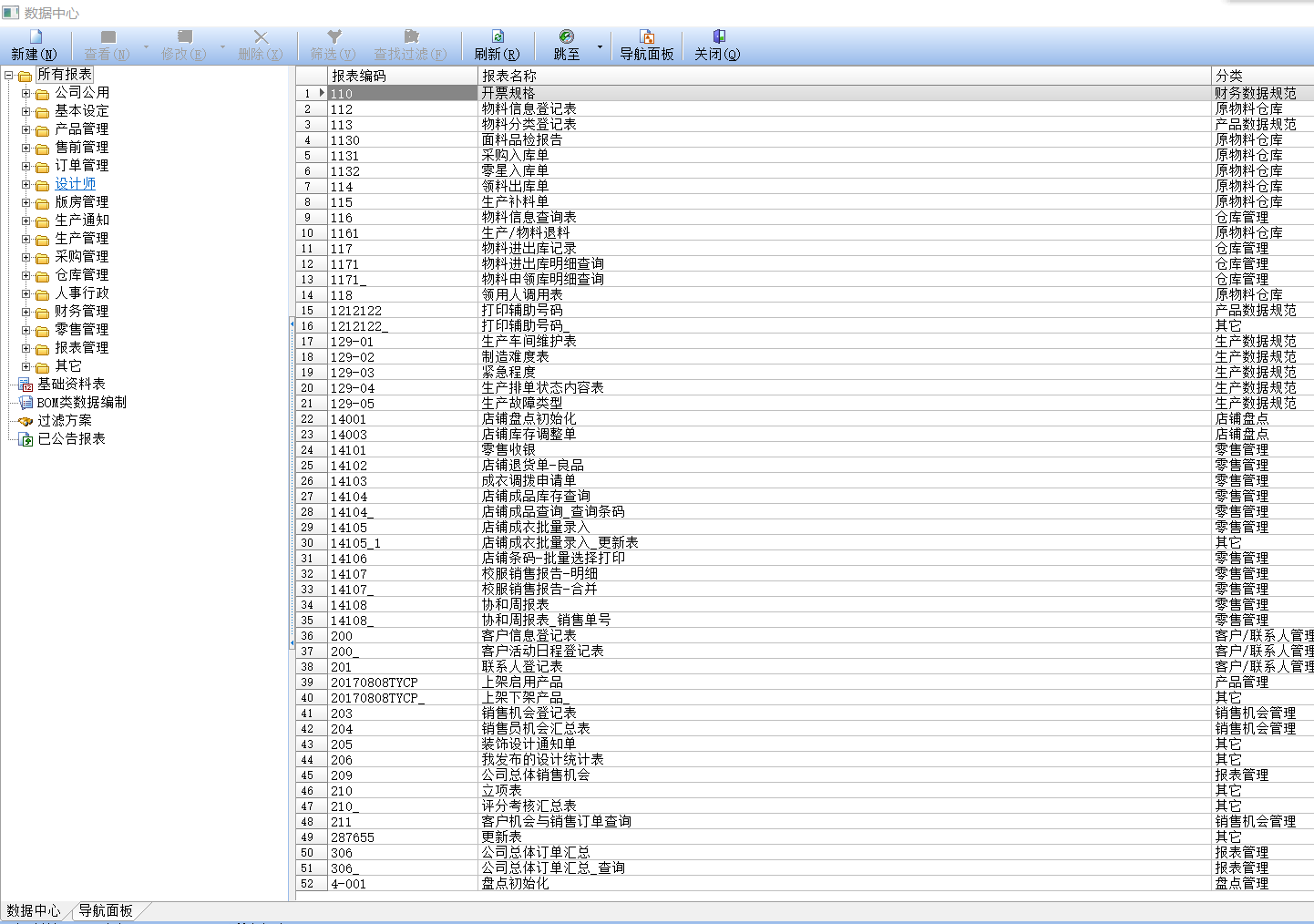Switch to the 导航面板 bottom tab
Image resolution: width=1314 pixels, height=924 pixels.
pos(106,910)
